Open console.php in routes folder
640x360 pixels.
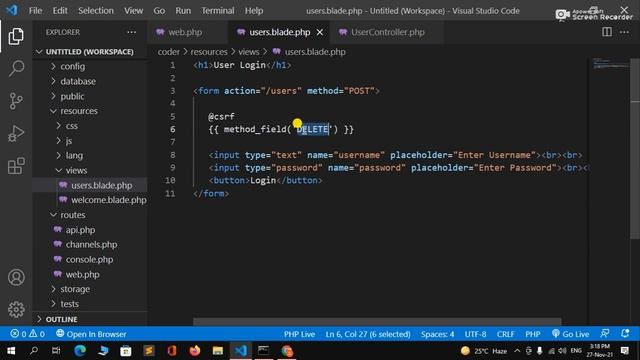pyautogui.click(x=89, y=259)
